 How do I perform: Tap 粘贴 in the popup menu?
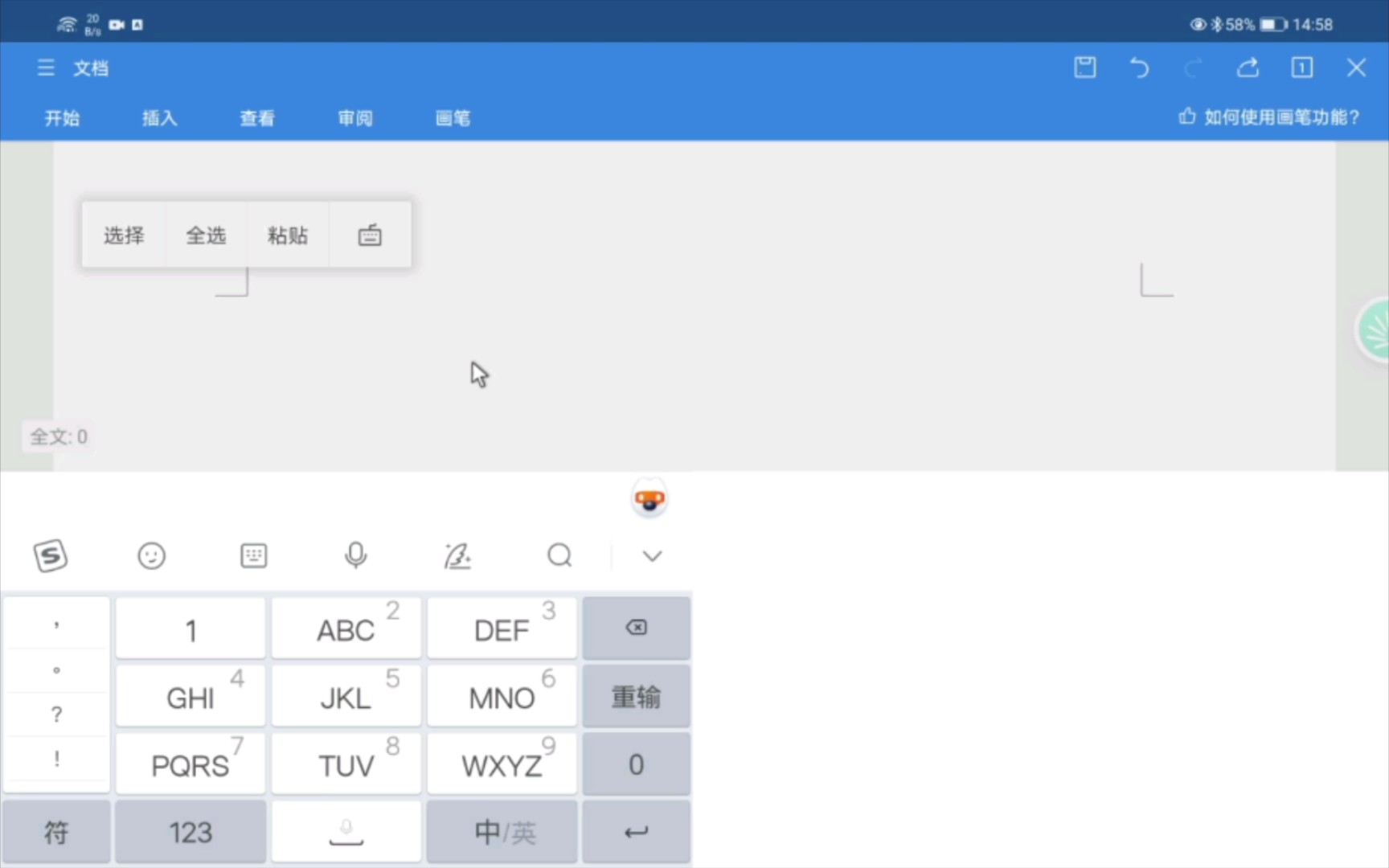coord(288,235)
